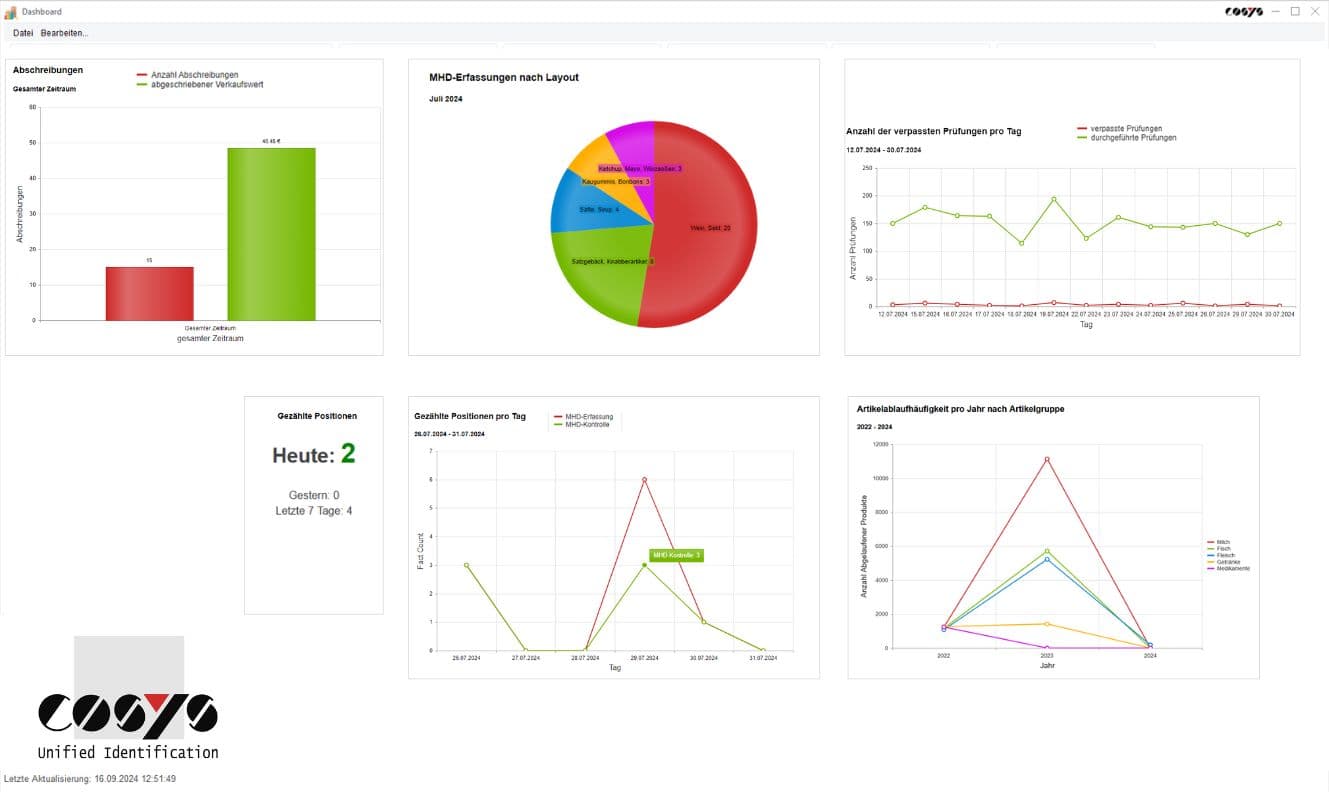
Task: Click the MHD Kontrolle: 3 tooltip
Action: click(677, 555)
